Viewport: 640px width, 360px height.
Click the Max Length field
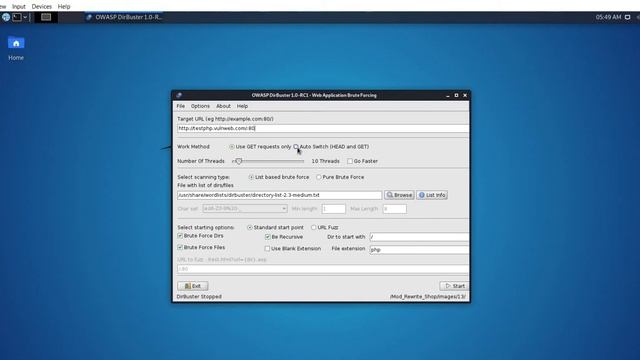point(394,209)
